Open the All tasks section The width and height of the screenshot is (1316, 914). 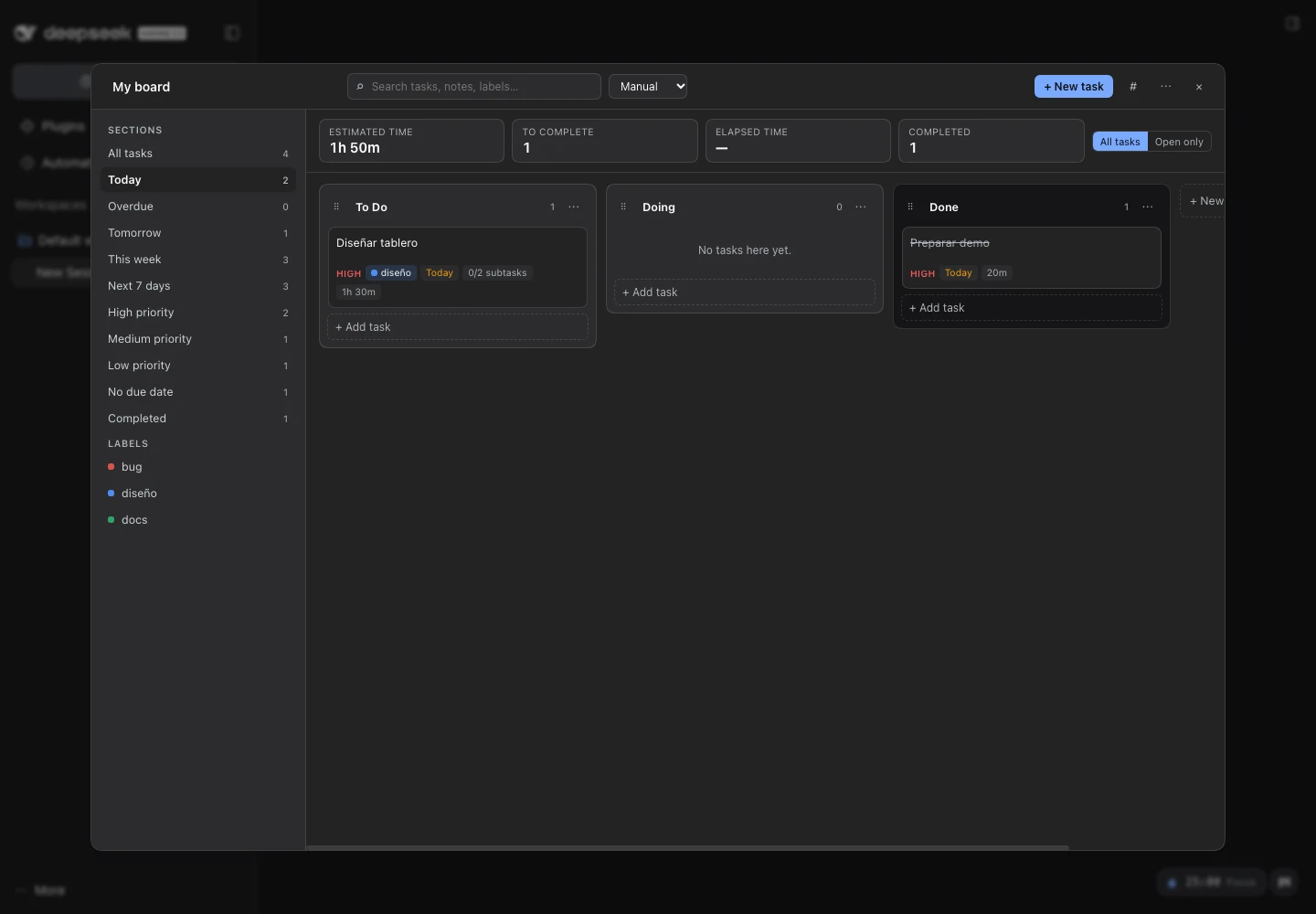(198, 154)
